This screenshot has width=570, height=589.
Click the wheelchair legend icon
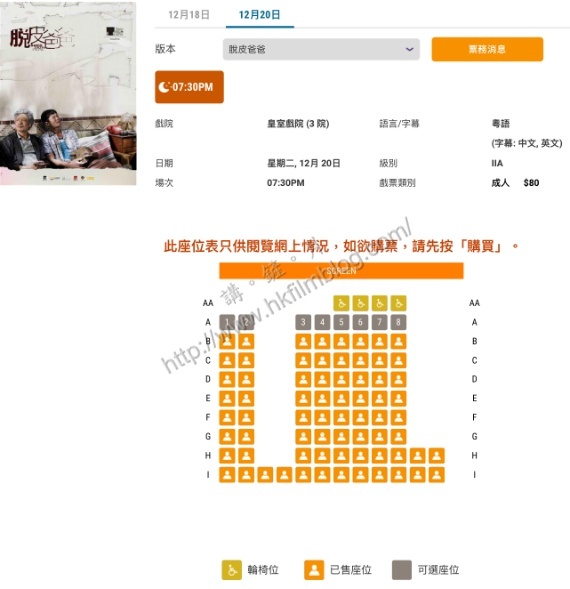coord(231,570)
